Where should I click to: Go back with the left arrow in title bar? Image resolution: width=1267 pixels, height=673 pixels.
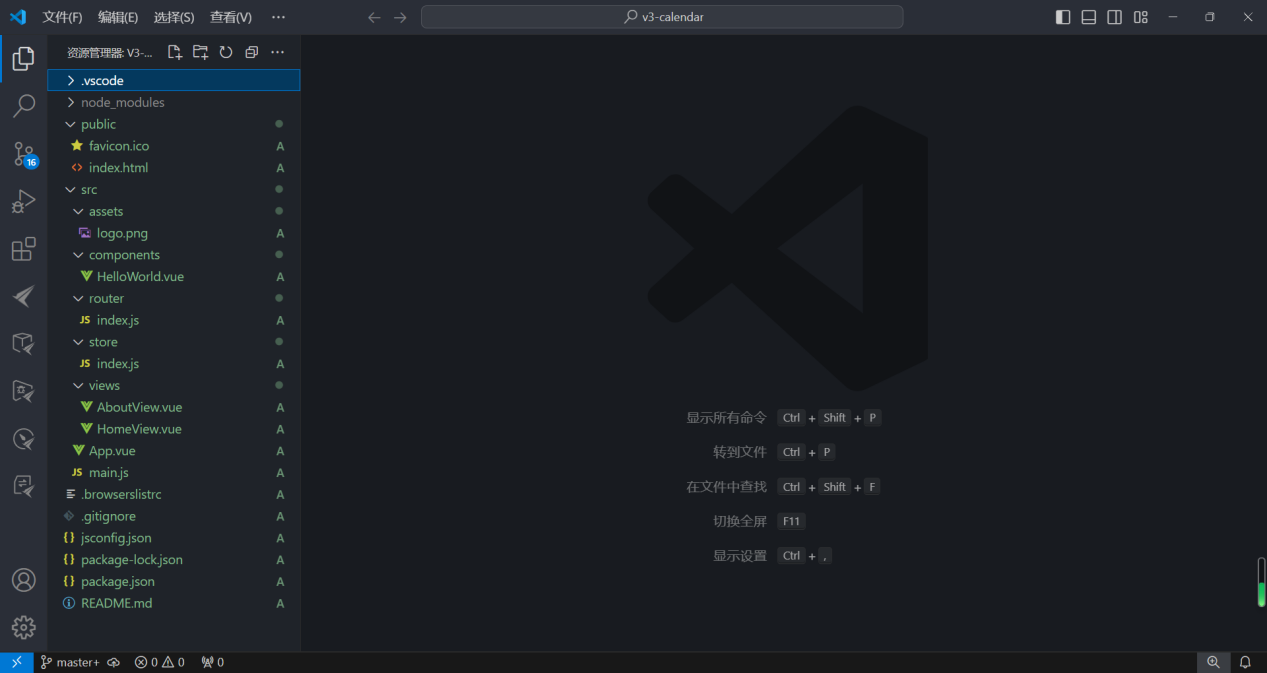(x=374, y=17)
